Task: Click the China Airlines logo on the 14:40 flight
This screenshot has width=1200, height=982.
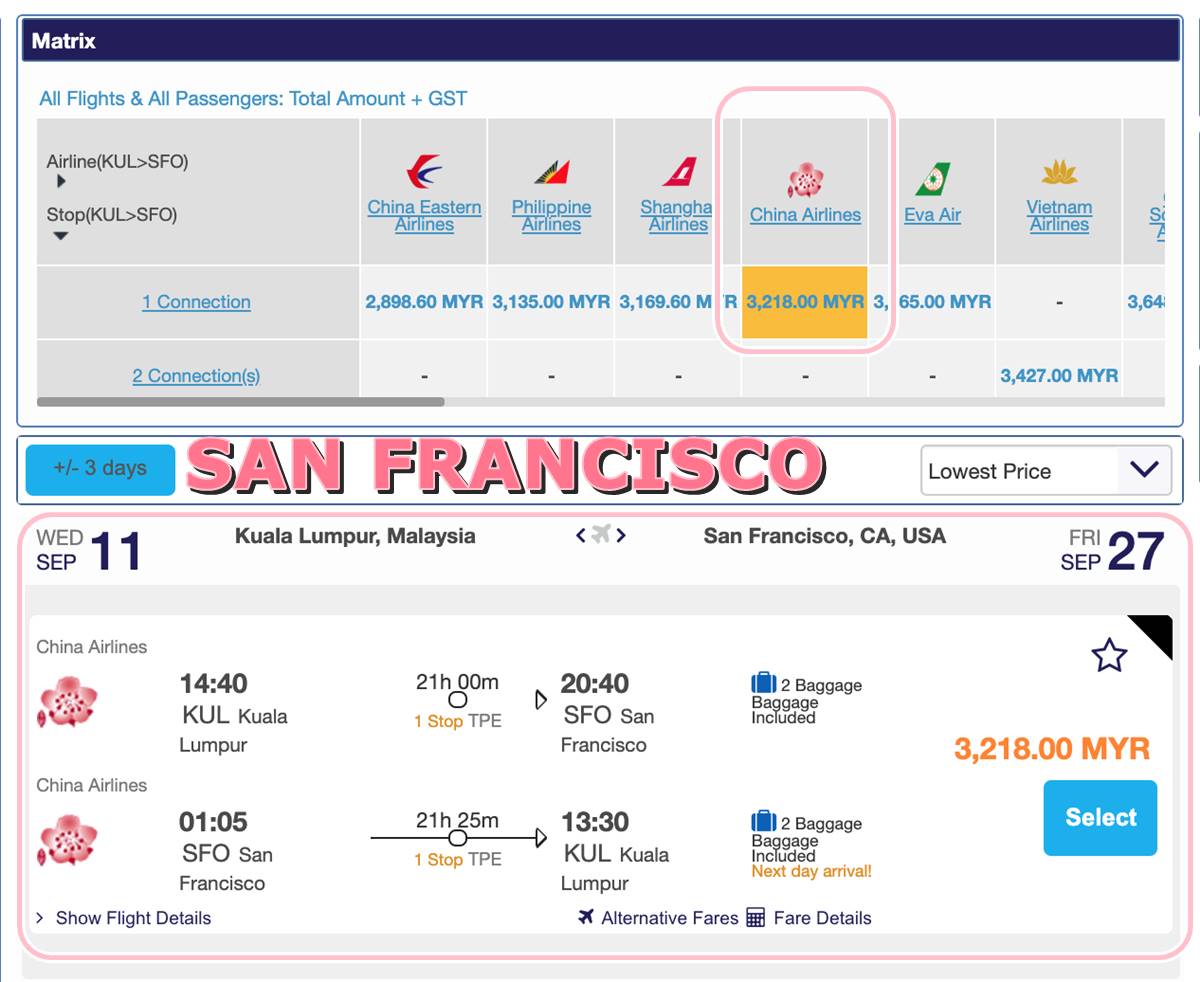Action: pyautogui.click(x=68, y=702)
